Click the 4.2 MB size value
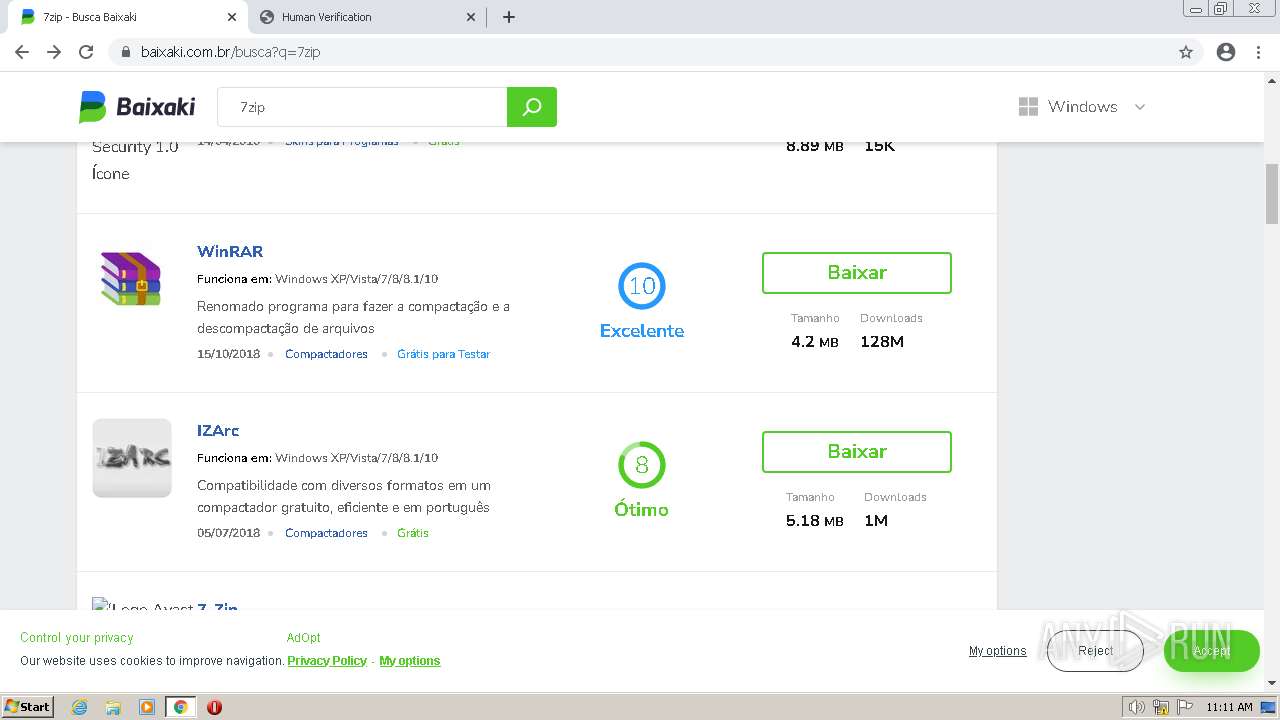The width and height of the screenshot is (1280, 720). pyautogui.click(x=815, y=342)
